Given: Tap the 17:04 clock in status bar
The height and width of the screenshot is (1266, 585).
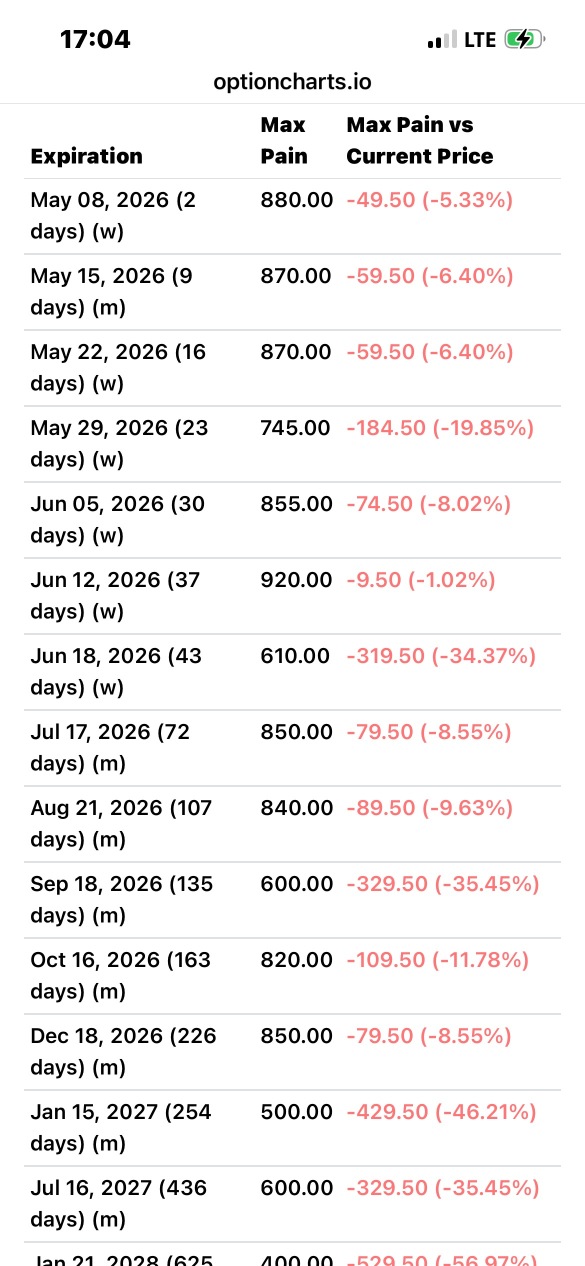Looking at the screenshot, I should [95, 39].
